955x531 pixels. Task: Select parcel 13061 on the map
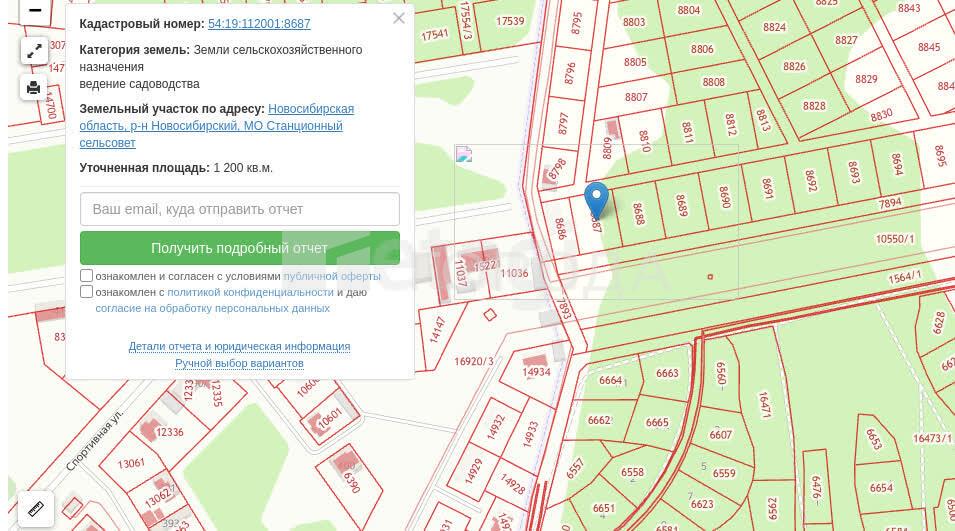coord(131,463)
